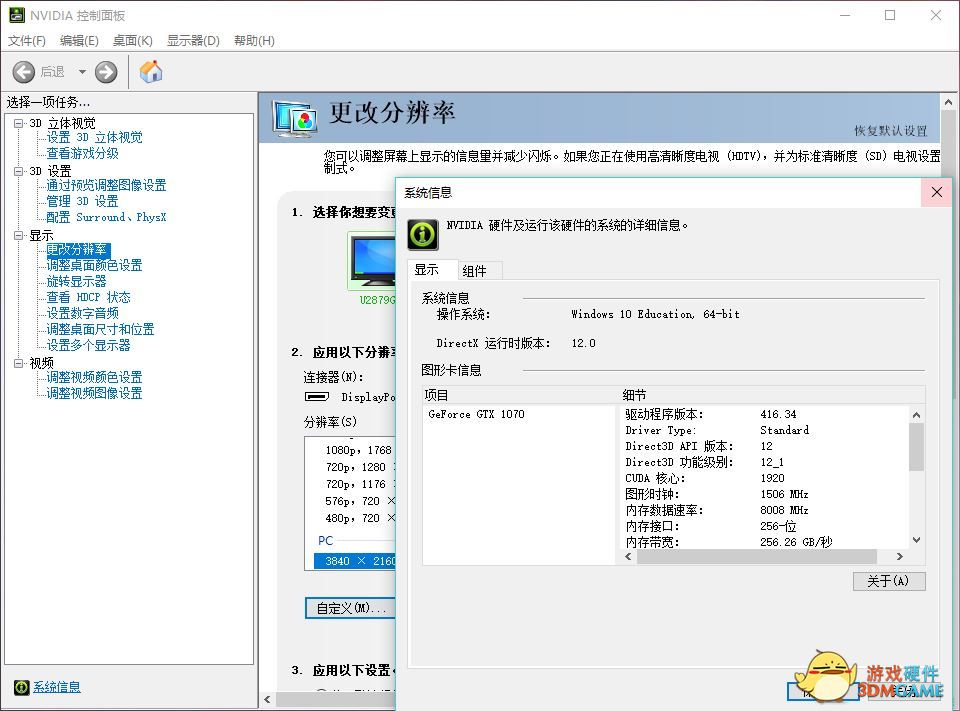Select GeForce GTX 1070 in 项目 list
The height and width of the screenshot is (711, 960).
click(x=476, y=414)
